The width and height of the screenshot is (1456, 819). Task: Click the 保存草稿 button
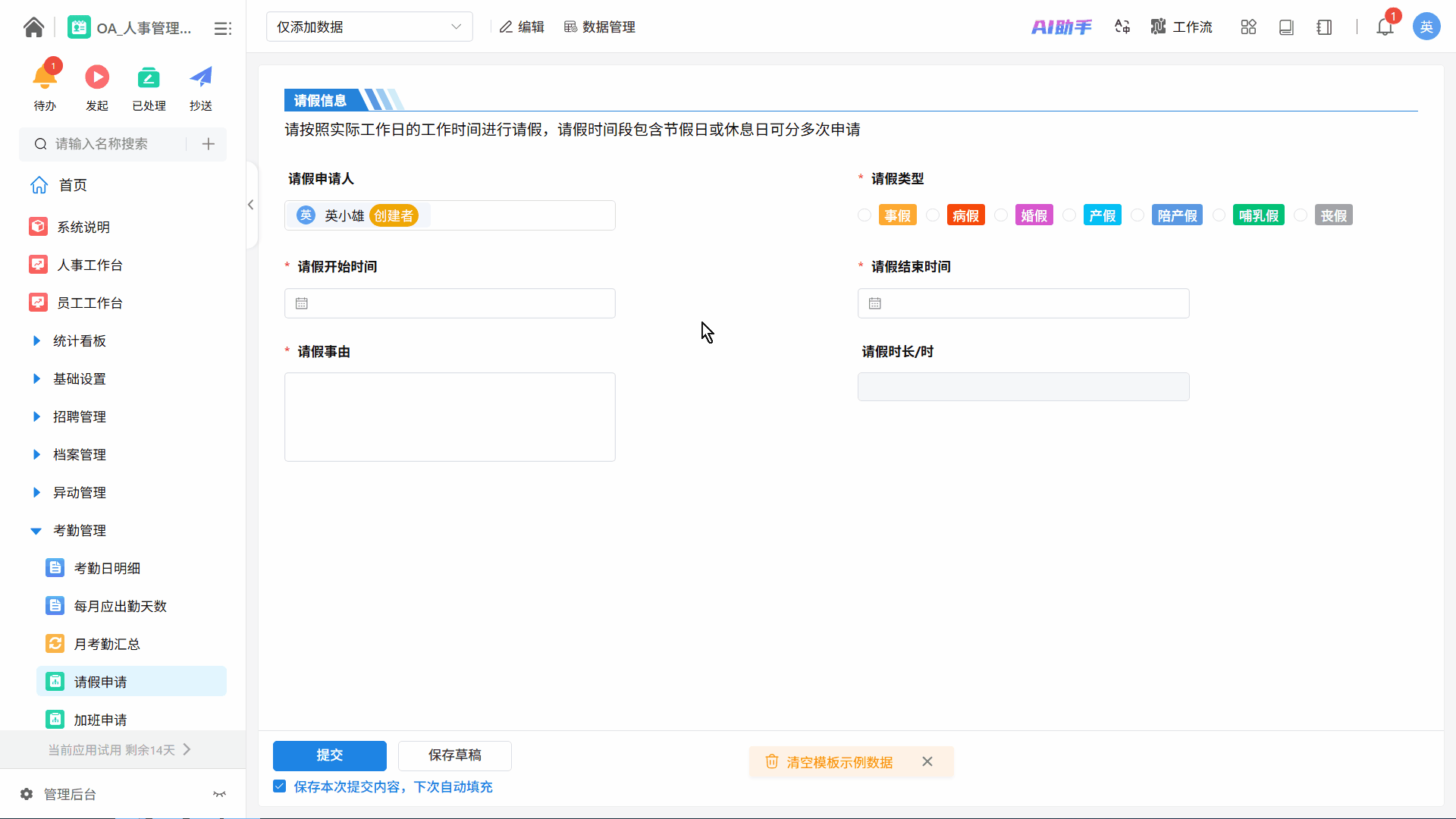click(455, 755)
